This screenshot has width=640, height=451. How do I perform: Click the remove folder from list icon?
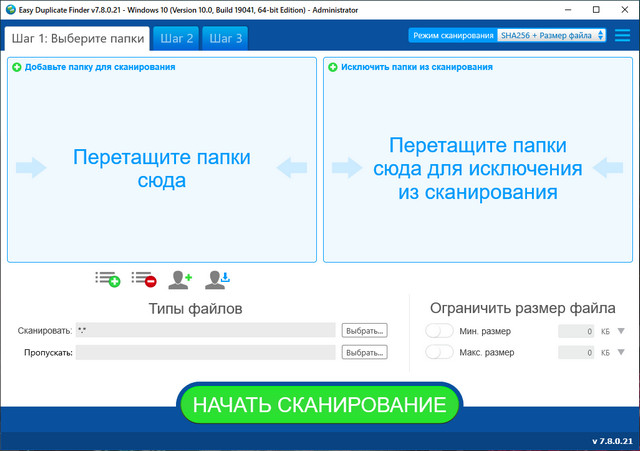coord(143,279)
